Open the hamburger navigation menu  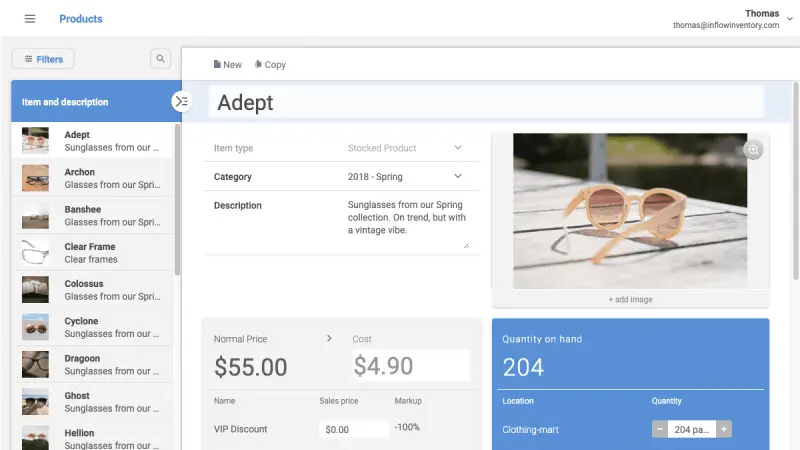click(30, 19)
